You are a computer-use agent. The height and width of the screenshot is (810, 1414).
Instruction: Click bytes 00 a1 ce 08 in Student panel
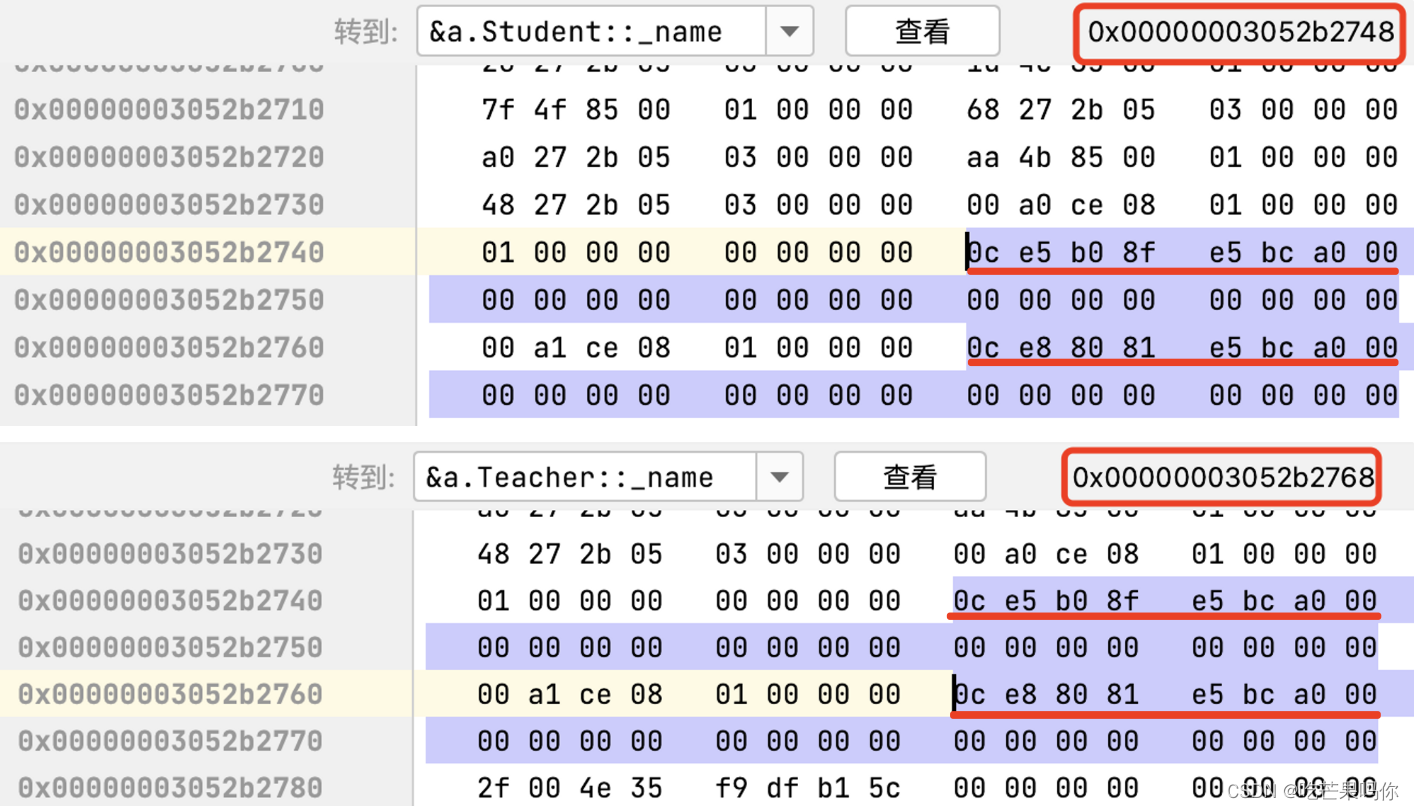click(x=576, y=348)
